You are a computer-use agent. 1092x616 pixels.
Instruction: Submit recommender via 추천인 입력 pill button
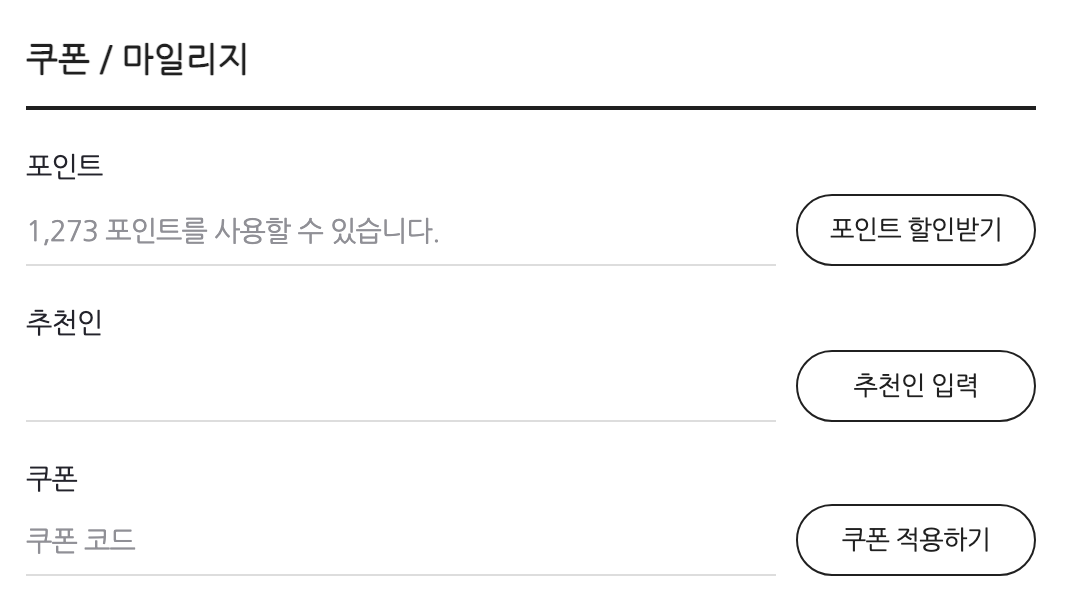[915, 385]
